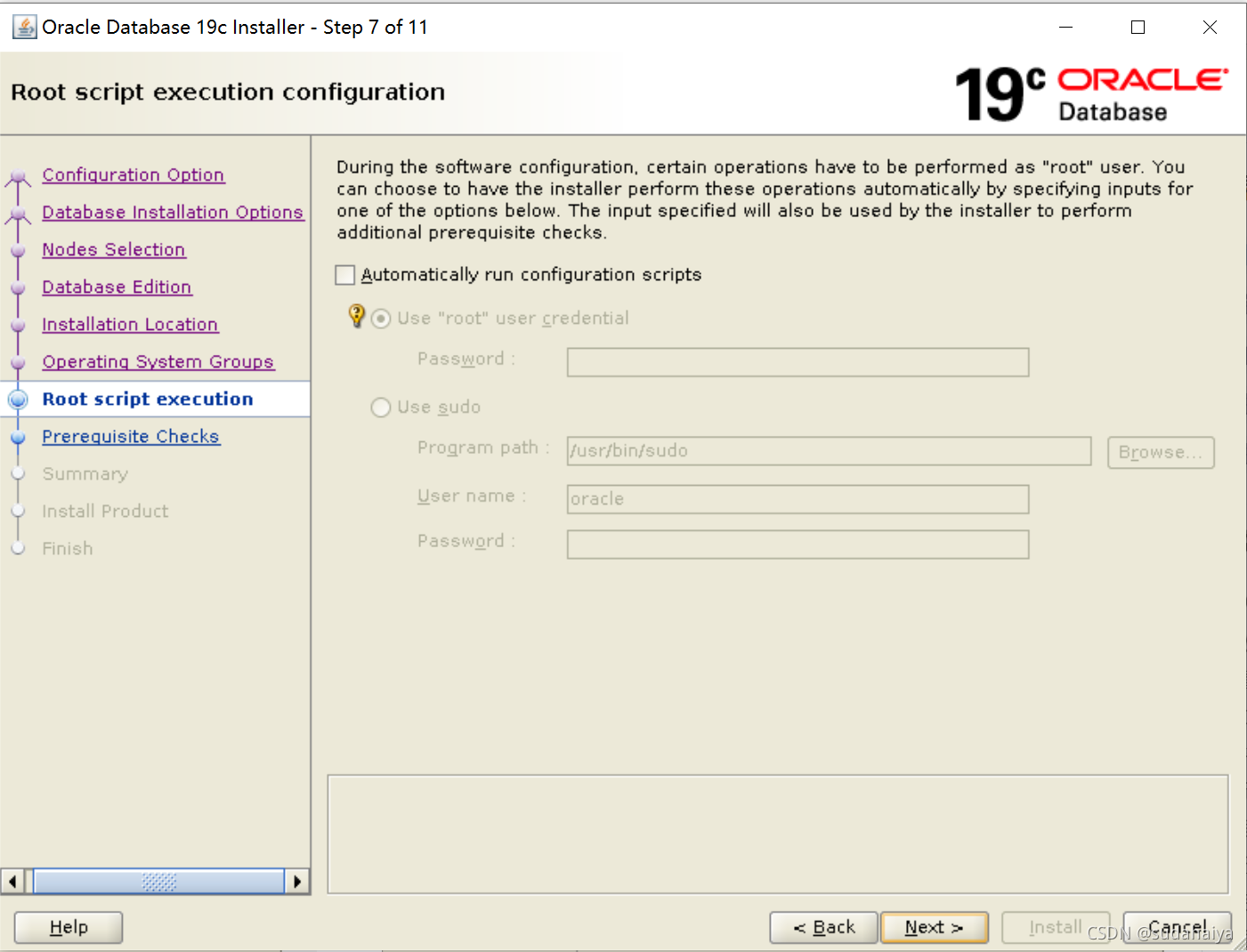1247x952 pixels.
Task: Open the Nodes Selection step
Action: pos(114,250)
